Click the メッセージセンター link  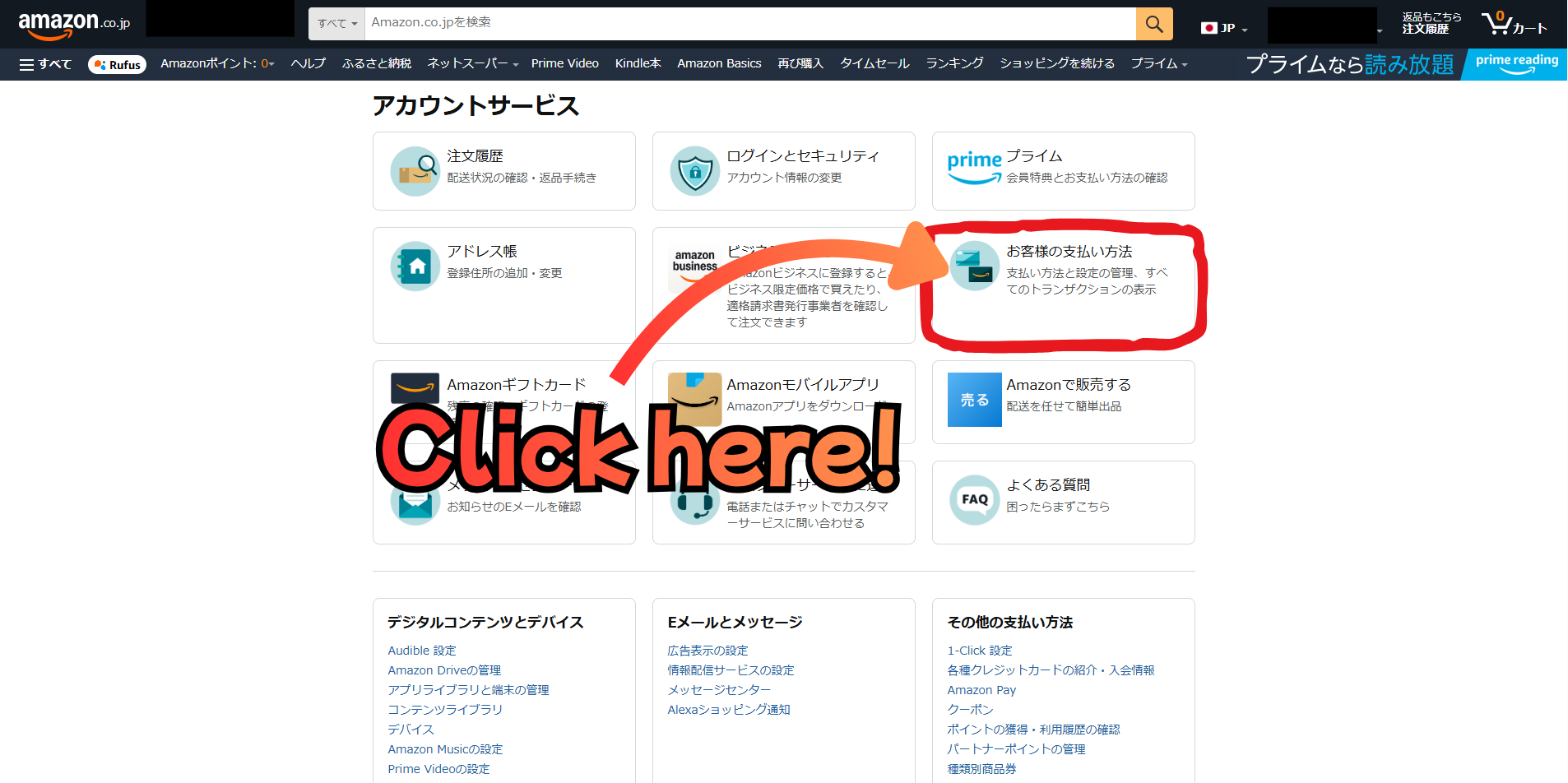(x=720, y=690)
